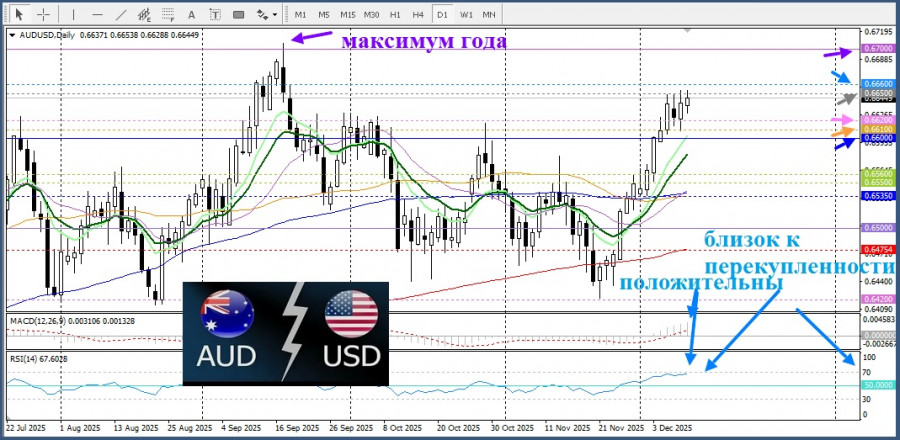Select the arrow cursor tool

coord(19,14)
